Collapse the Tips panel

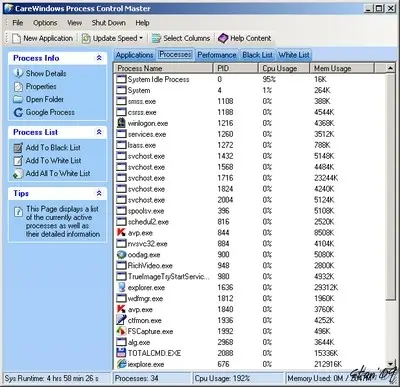point(99,193)
